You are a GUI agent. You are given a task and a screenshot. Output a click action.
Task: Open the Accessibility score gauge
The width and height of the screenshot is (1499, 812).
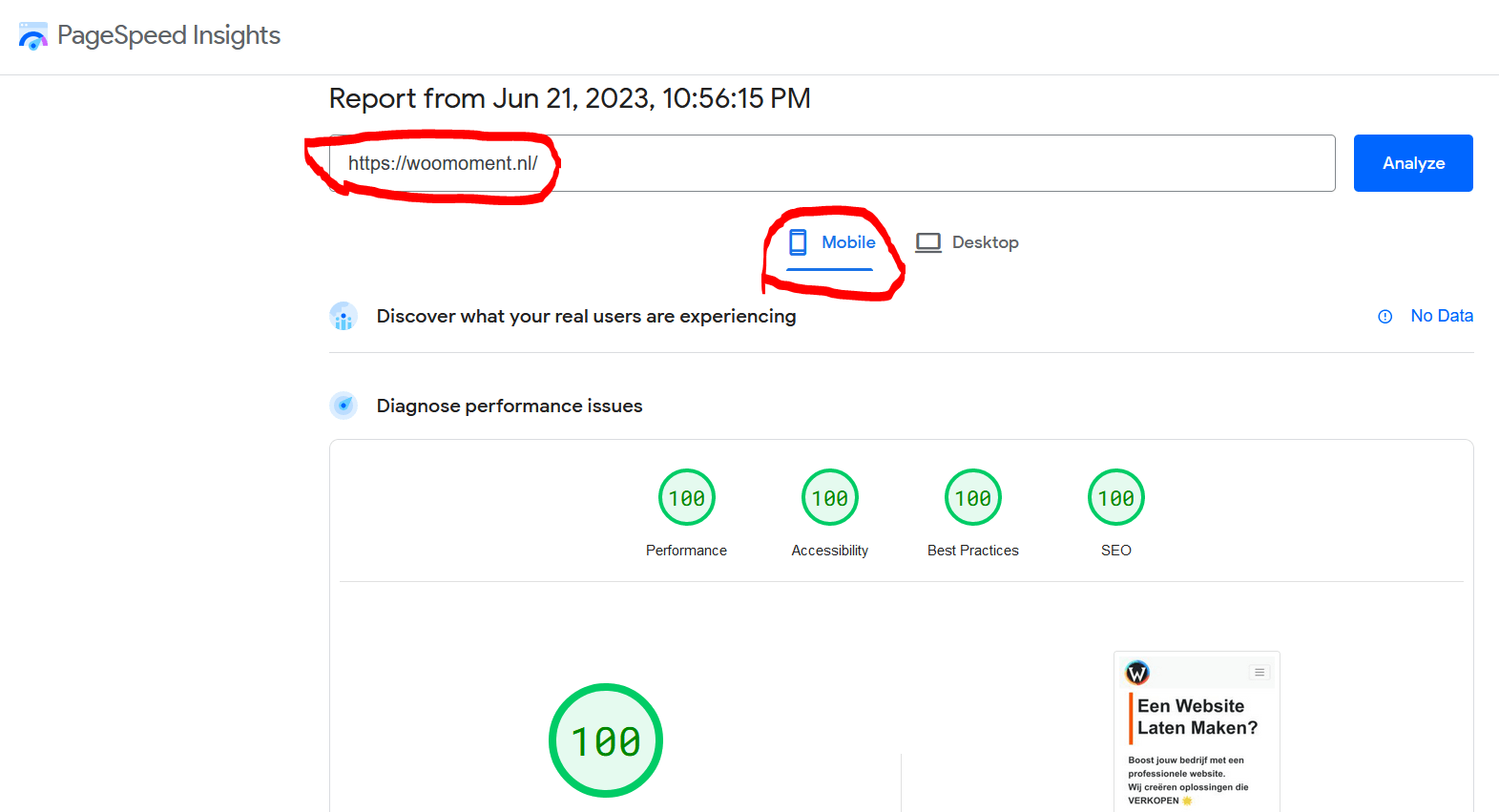[x=830, y=497]
